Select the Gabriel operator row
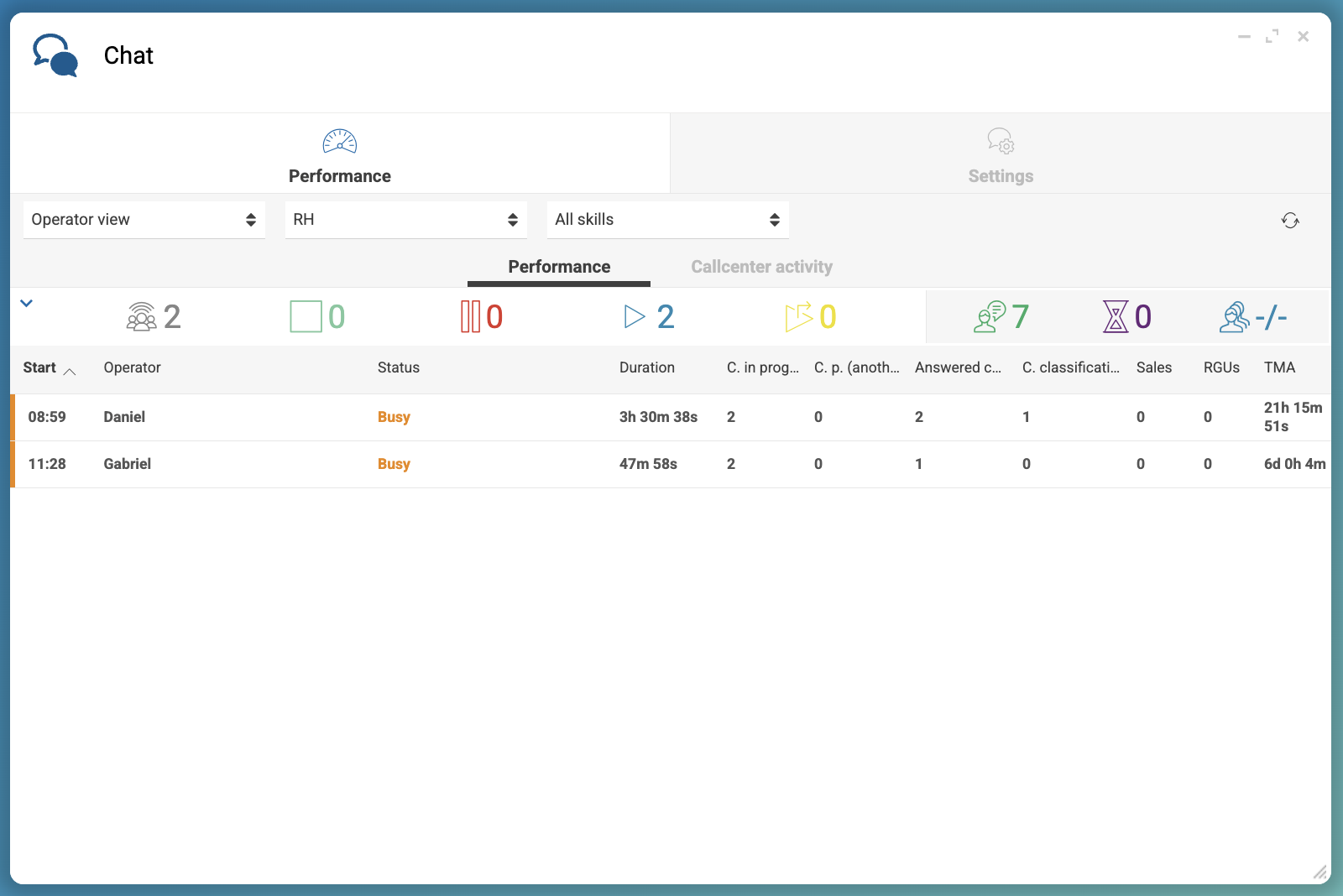This screenshot has width=1343, height=896. [x=671, y=464]
